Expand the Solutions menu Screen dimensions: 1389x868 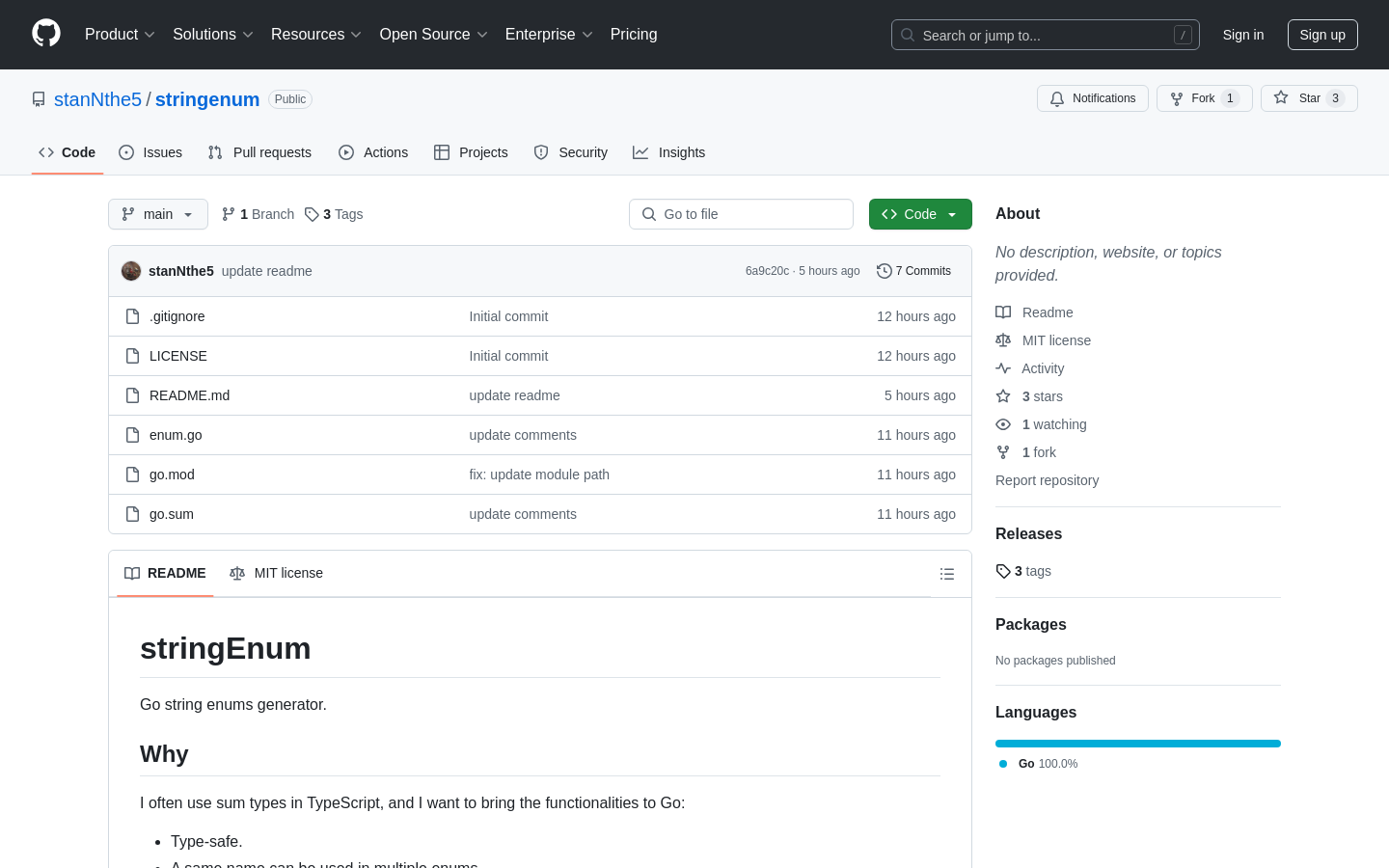[x=213, y=35]
